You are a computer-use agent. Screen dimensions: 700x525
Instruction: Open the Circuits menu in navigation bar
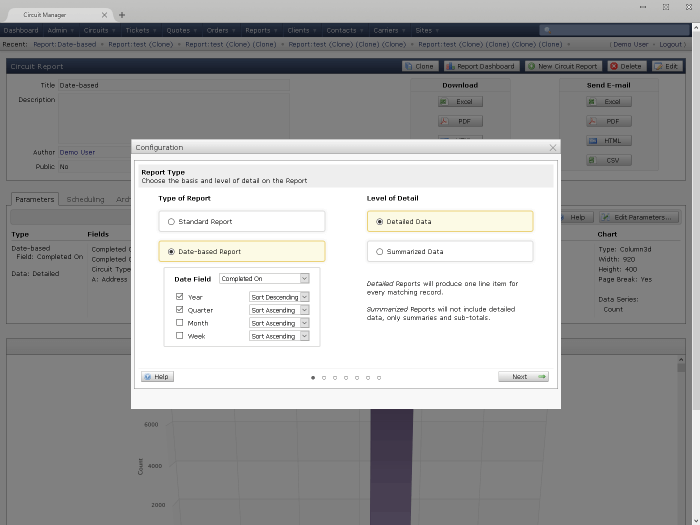click(x=98, y=30)
